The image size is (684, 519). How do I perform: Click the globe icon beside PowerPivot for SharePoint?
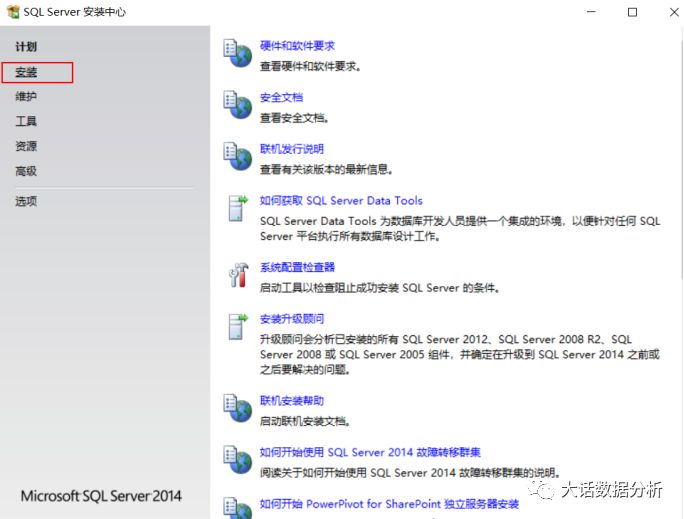pyautogui.click(x=238, y=508)
